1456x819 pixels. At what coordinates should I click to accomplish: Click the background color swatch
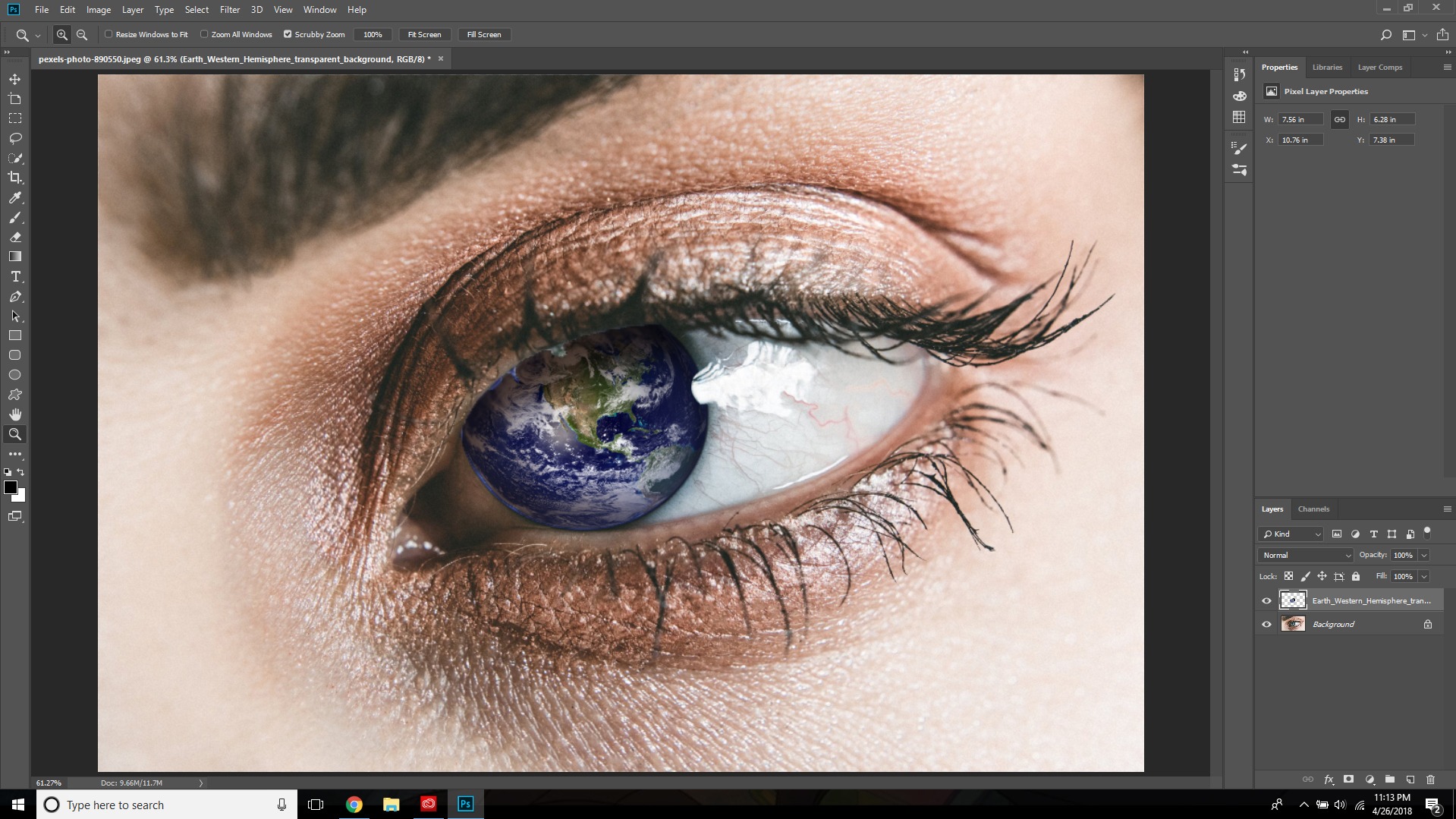pos(20,497)
